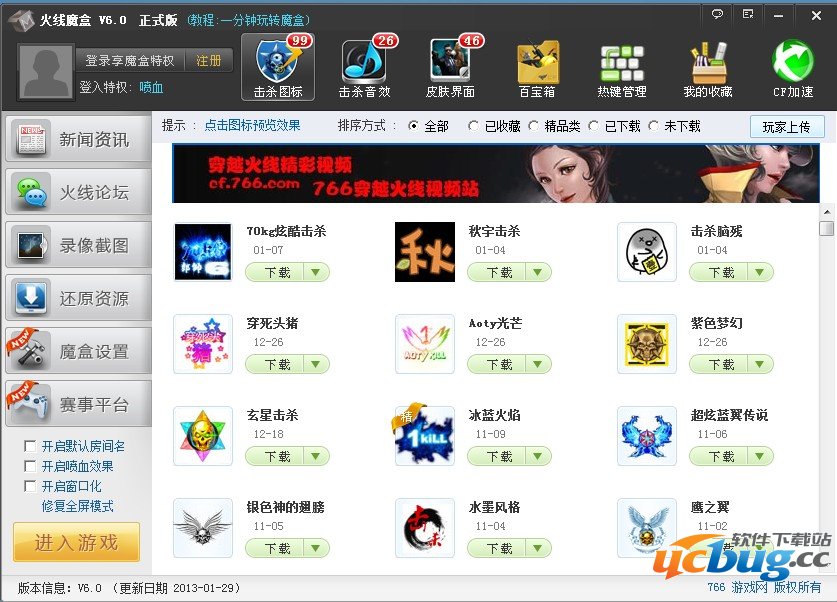Open 皮肤界面 from the top toolbar
Screen dimensions: 837x602
(x=451, y=67)
